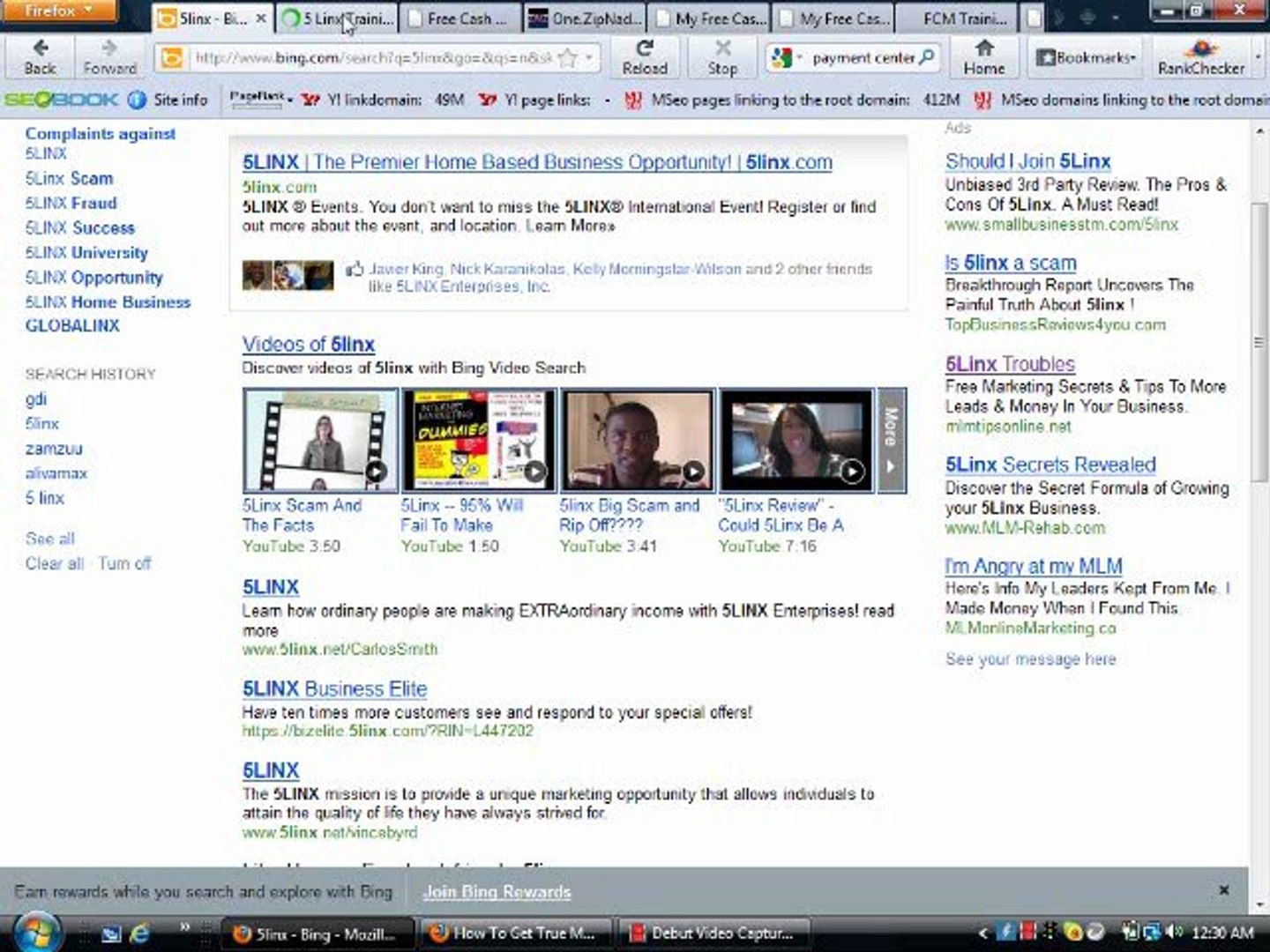Screen dimensions: 1270x952
Task: Select '5Linx Scam' related search
Action: pos(69,178)
